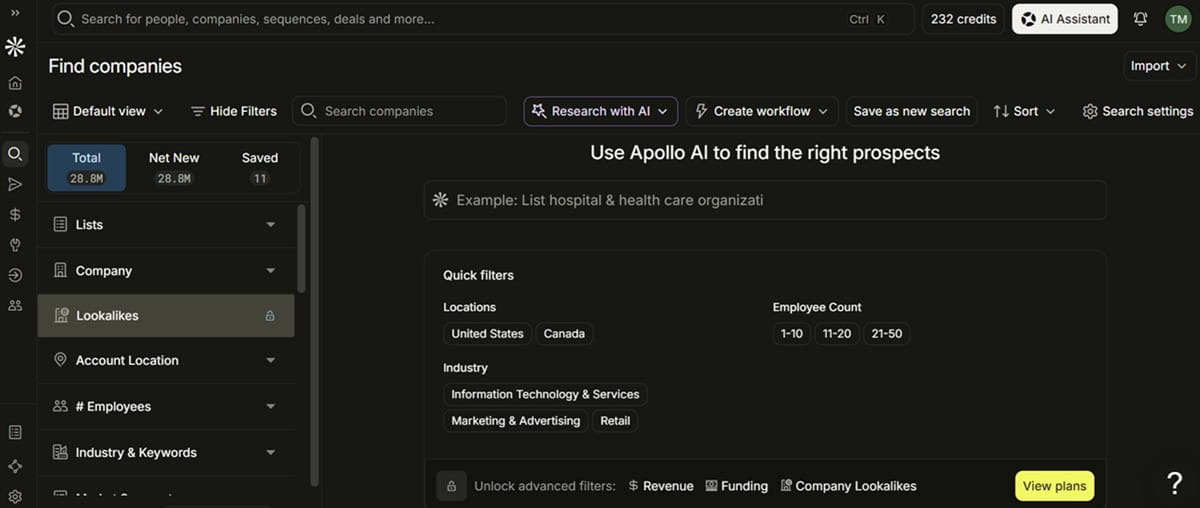Click the Company Lookalikes icon
The height and width of the screenshot is (508, 1200).
(x=786, y=486)
